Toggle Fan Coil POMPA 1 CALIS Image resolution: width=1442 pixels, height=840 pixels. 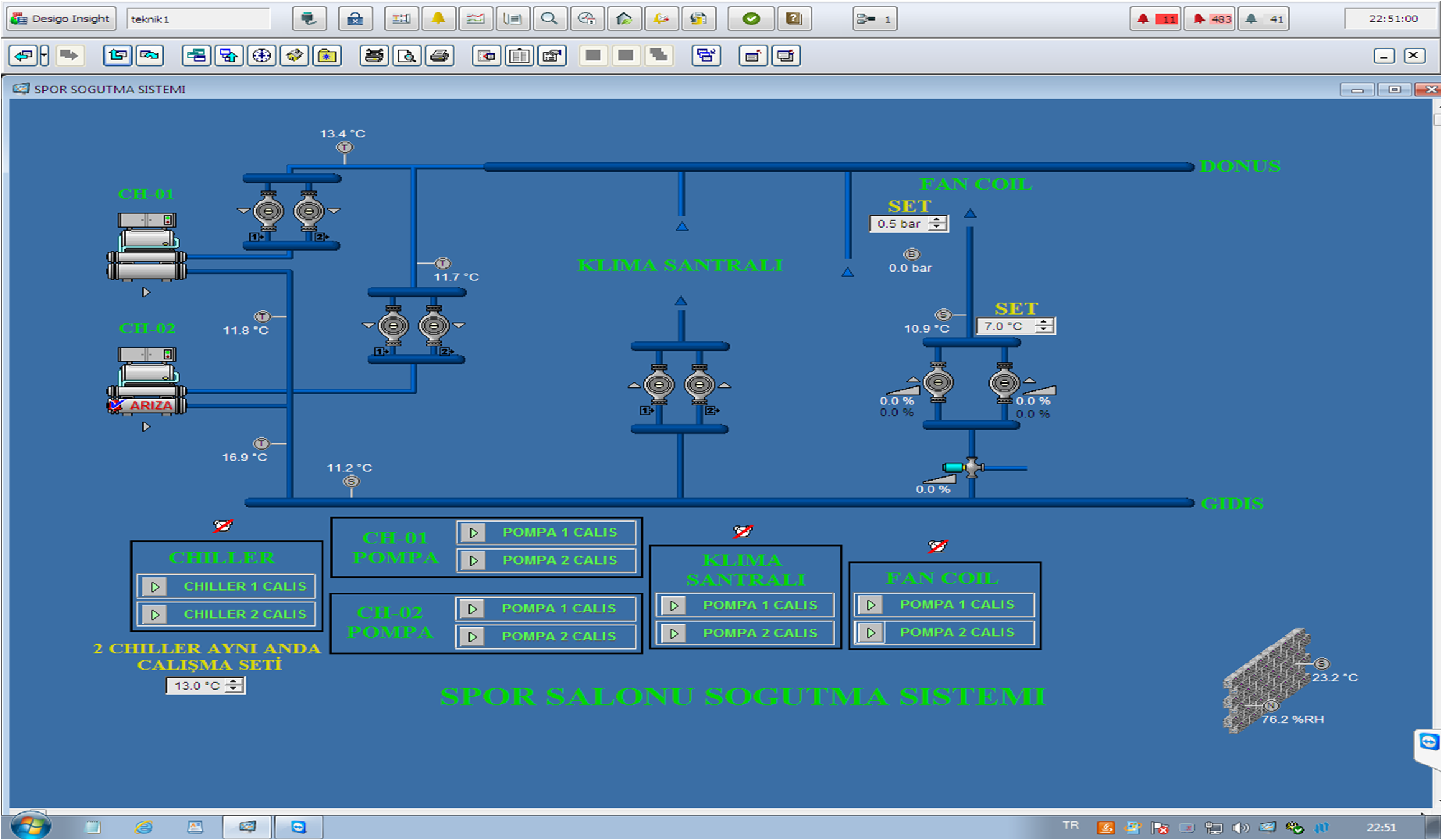pyautogui.click(x=871, y=604)
